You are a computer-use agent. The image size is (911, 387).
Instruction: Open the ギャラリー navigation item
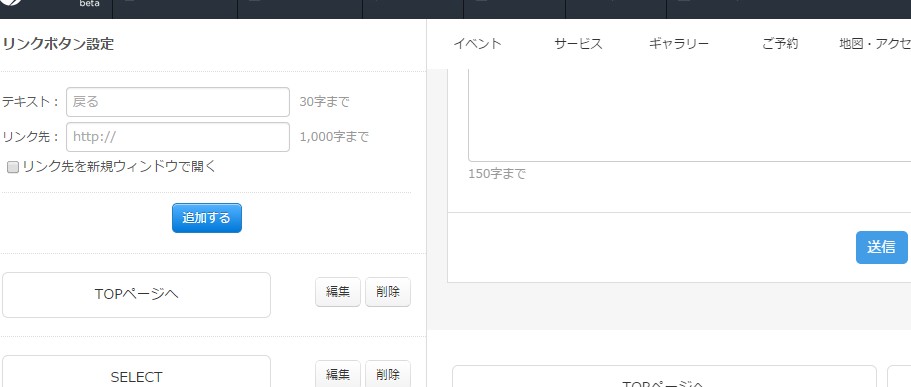[x=679, y=44]
